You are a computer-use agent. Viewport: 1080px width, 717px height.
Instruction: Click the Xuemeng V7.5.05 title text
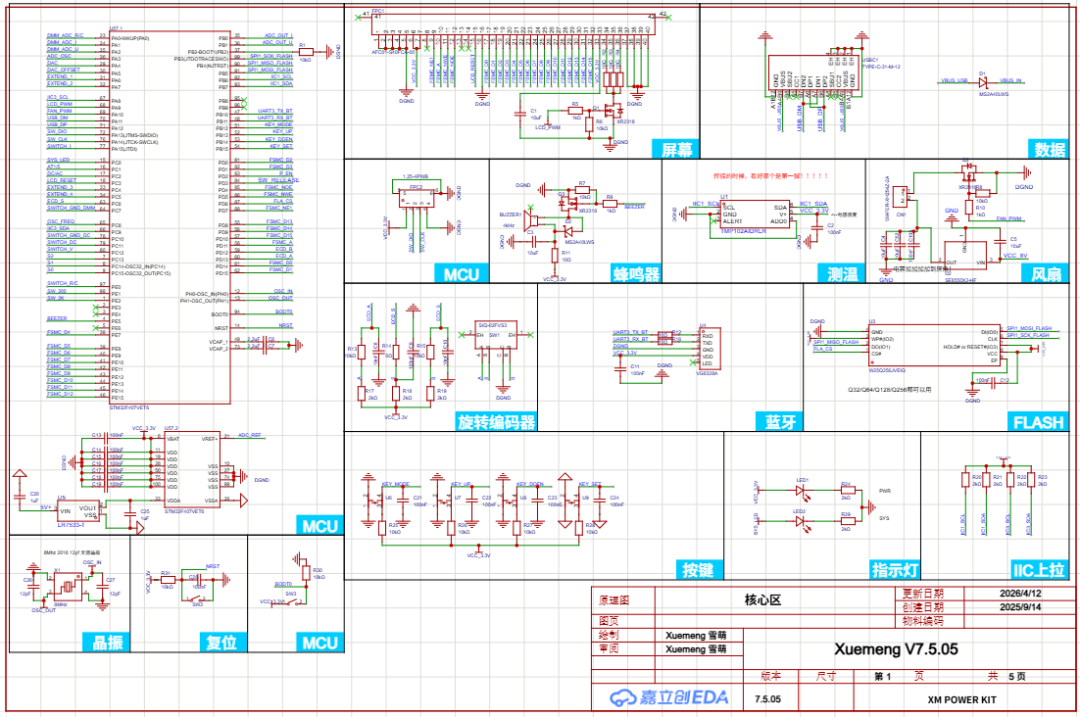895,649
